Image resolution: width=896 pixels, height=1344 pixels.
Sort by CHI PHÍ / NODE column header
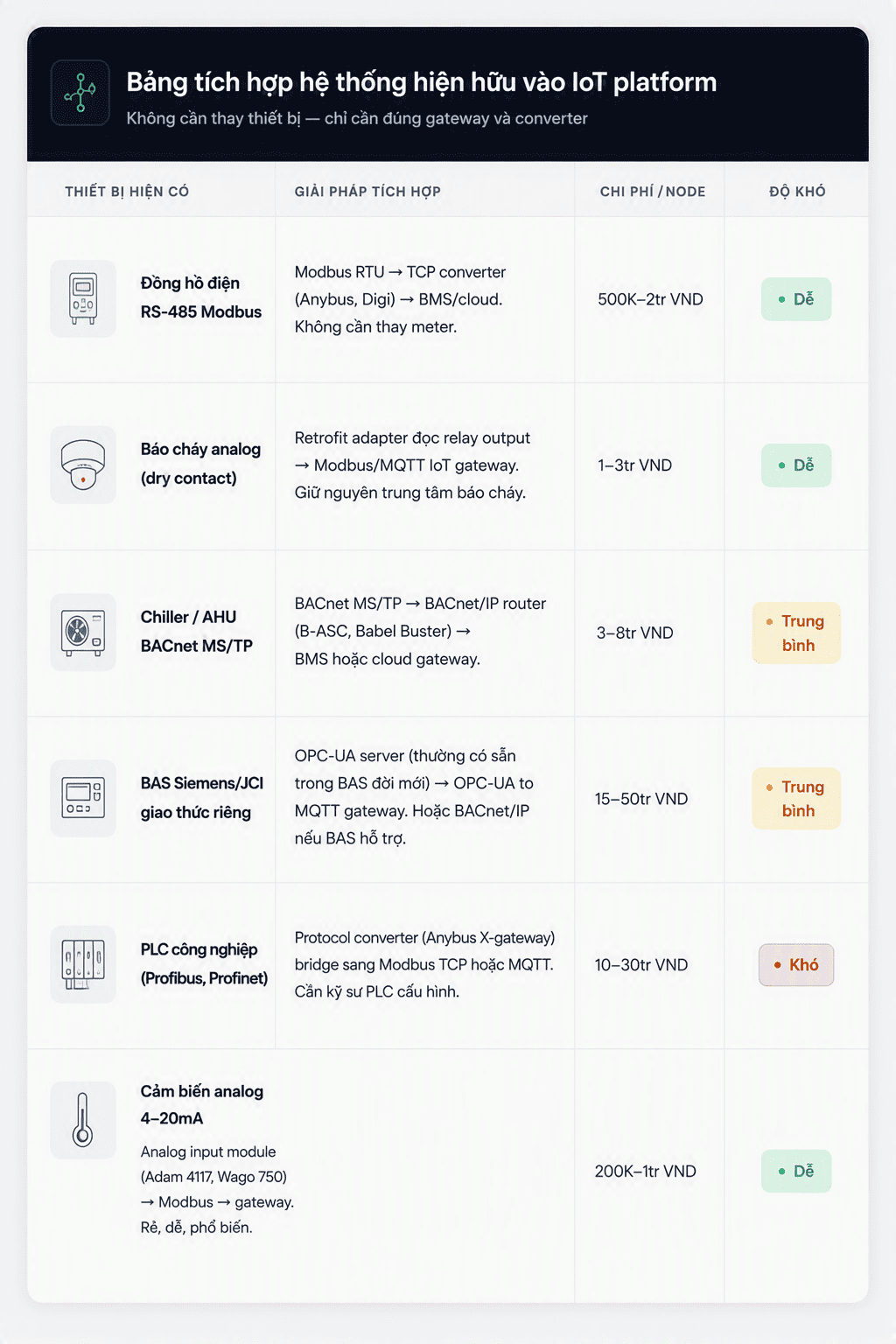(653, 192)
